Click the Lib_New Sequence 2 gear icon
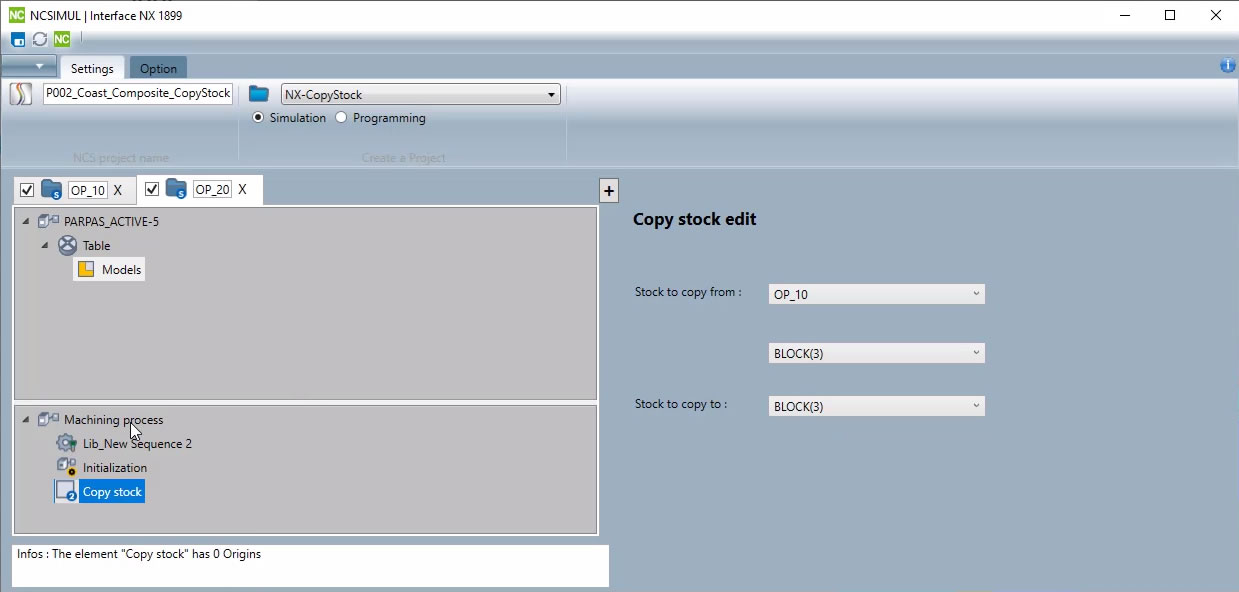1239x592 pixels. tap(66, 443)
